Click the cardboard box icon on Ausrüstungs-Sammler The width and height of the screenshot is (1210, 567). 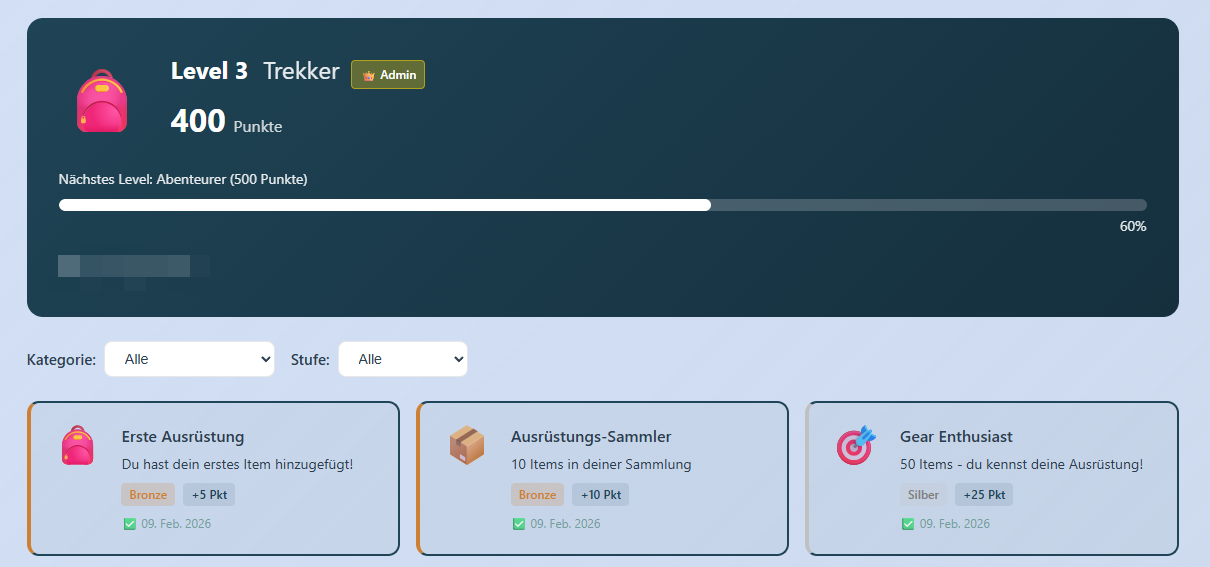[466, 445]
